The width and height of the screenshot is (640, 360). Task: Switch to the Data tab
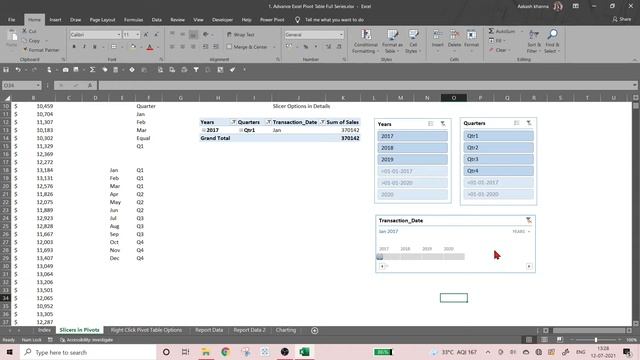156,20
